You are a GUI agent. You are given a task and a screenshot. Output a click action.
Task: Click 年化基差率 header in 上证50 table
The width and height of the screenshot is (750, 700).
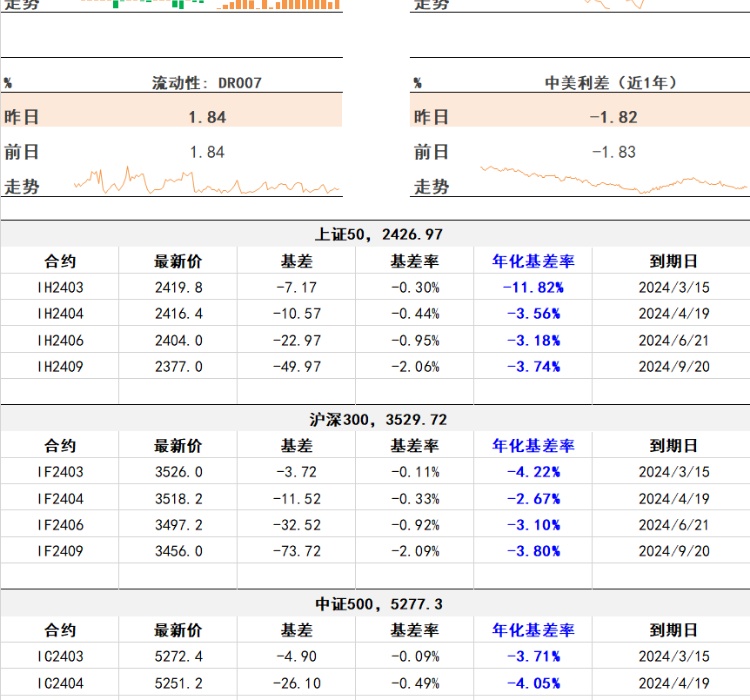[x=533, y=261]
